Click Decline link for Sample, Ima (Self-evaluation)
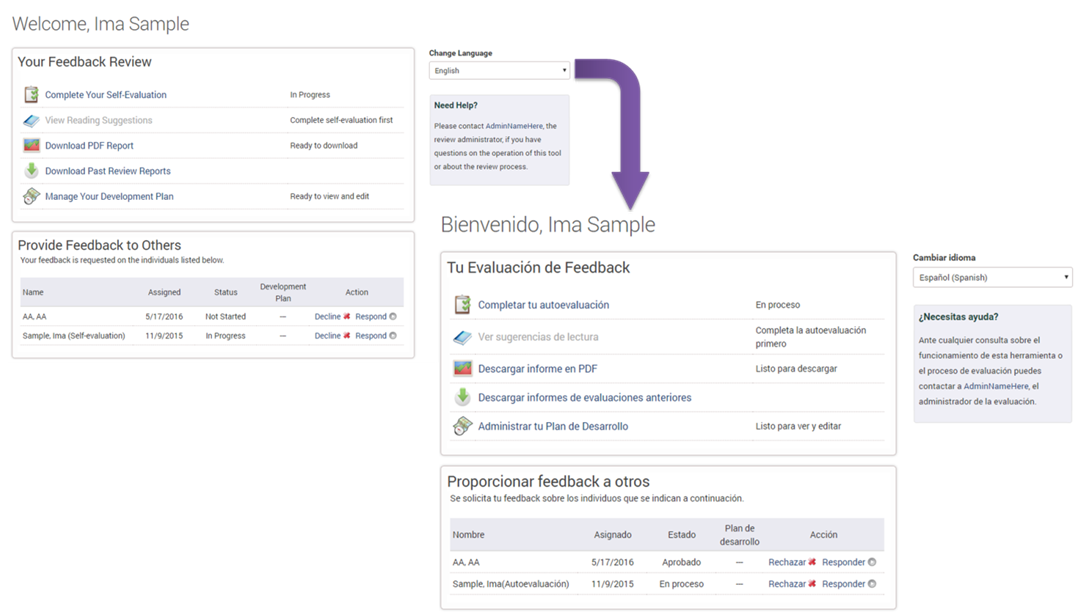The width and height of the screenshot is (1086, 616). coord(328,335)
